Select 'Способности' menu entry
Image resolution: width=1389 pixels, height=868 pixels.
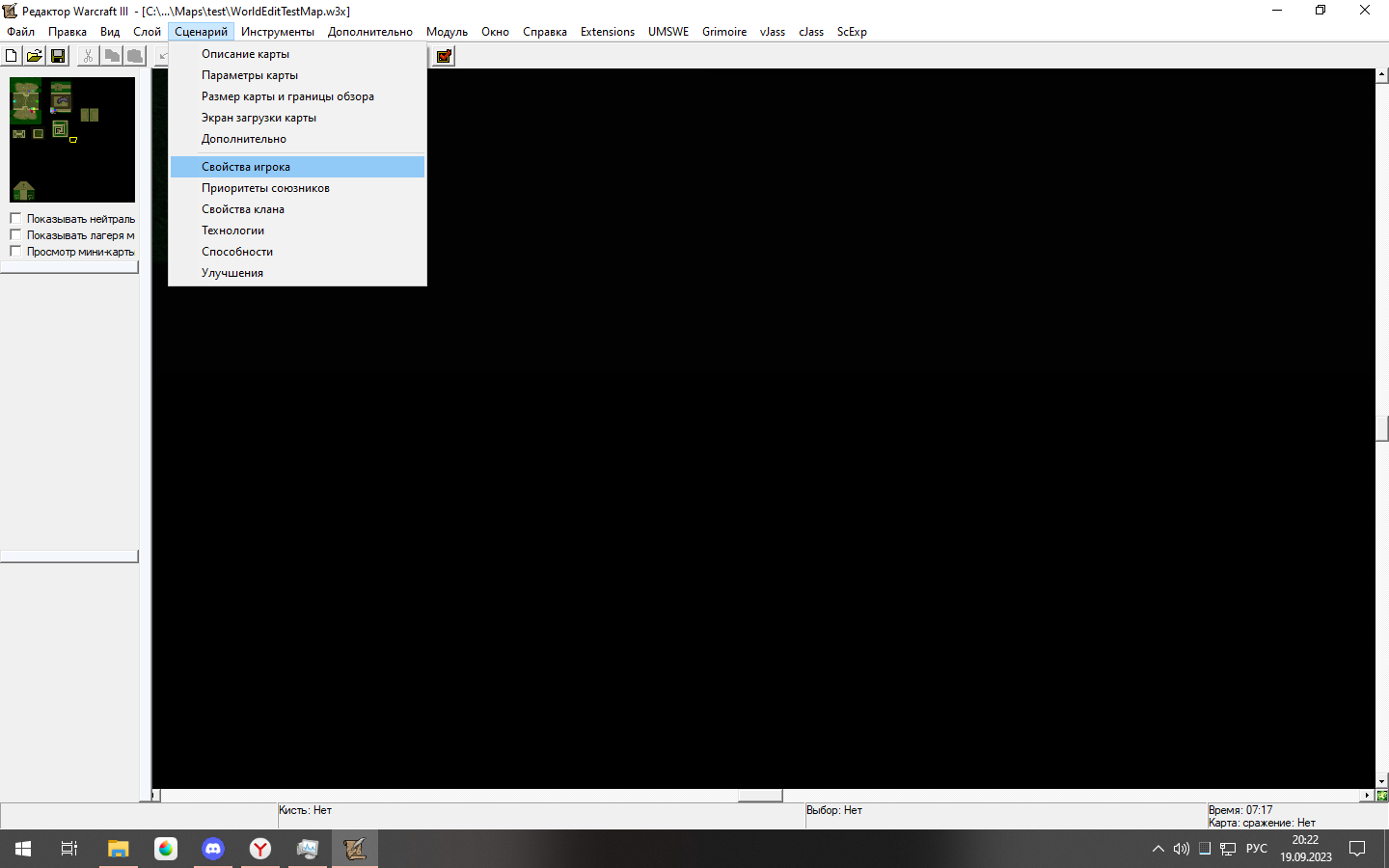[297, 252]
